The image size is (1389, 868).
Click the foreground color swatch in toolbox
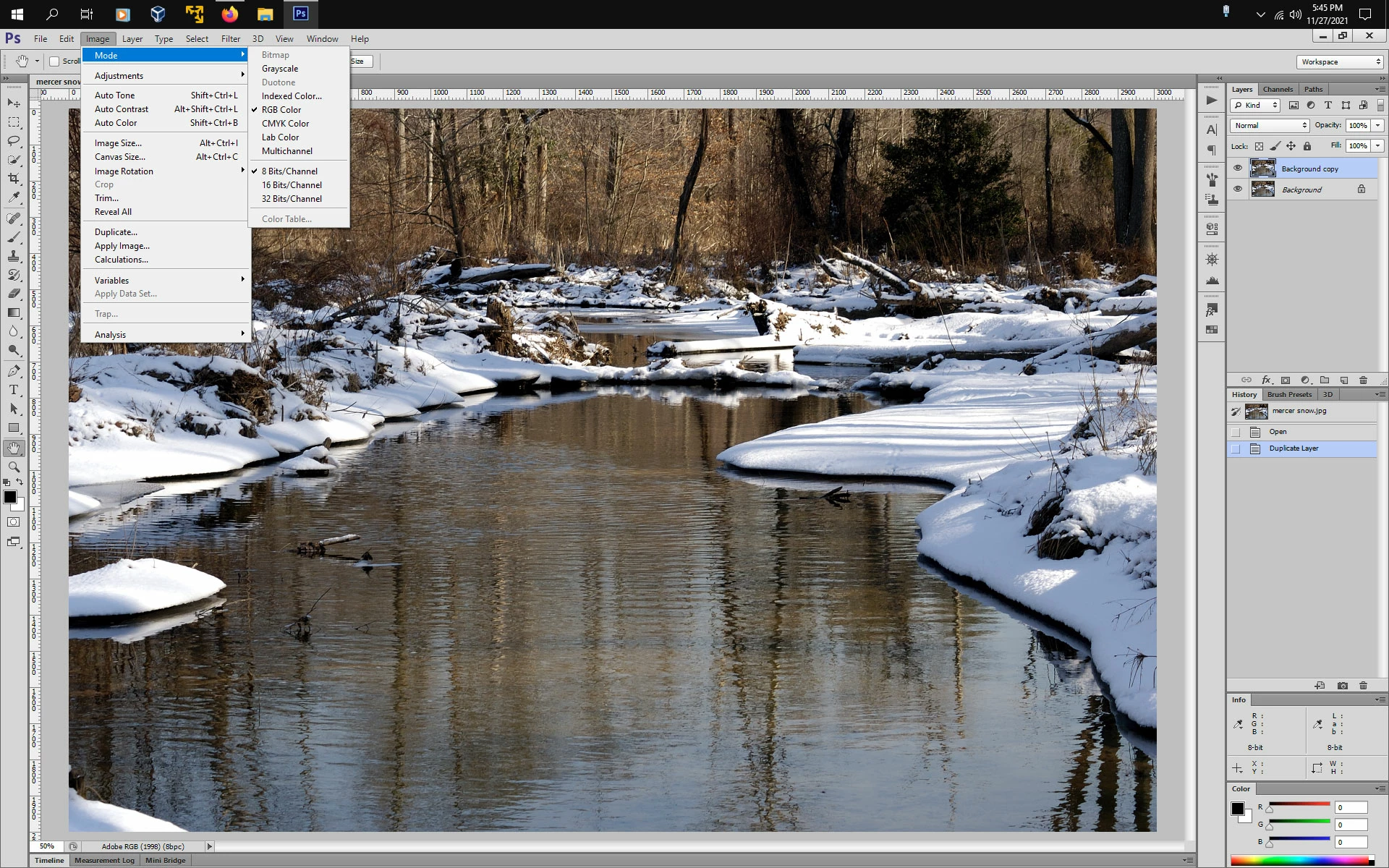[10, 497]
